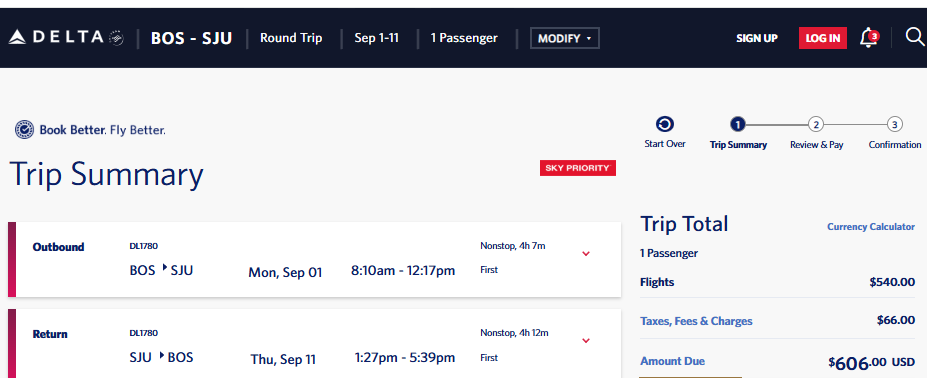The height and width of the screenshot is (378, 927).
Task: Open the search magnifier icon
Action: pyautogui.click(x=915, y=37)
